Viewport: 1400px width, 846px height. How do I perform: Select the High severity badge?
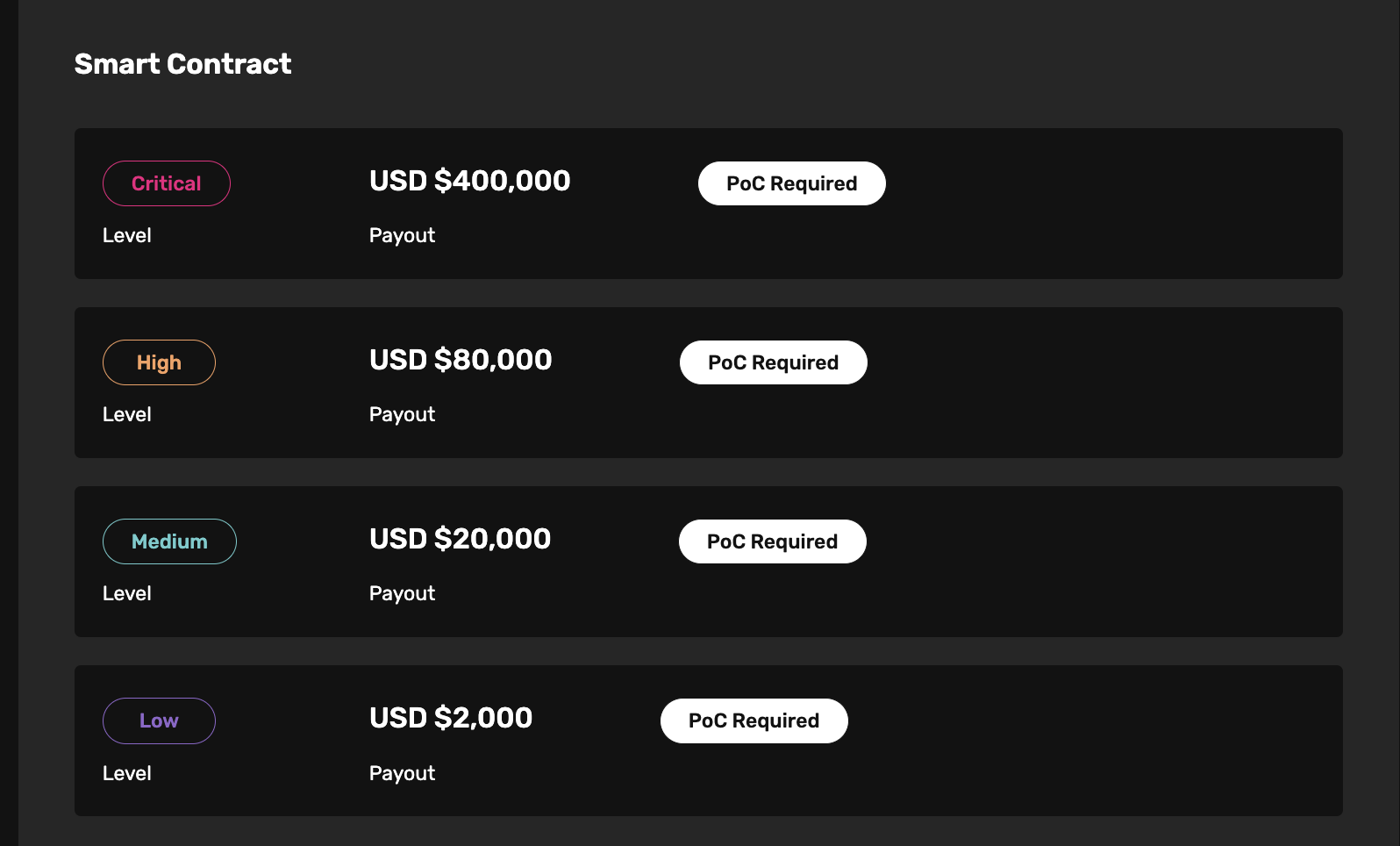tap(159, 362)
